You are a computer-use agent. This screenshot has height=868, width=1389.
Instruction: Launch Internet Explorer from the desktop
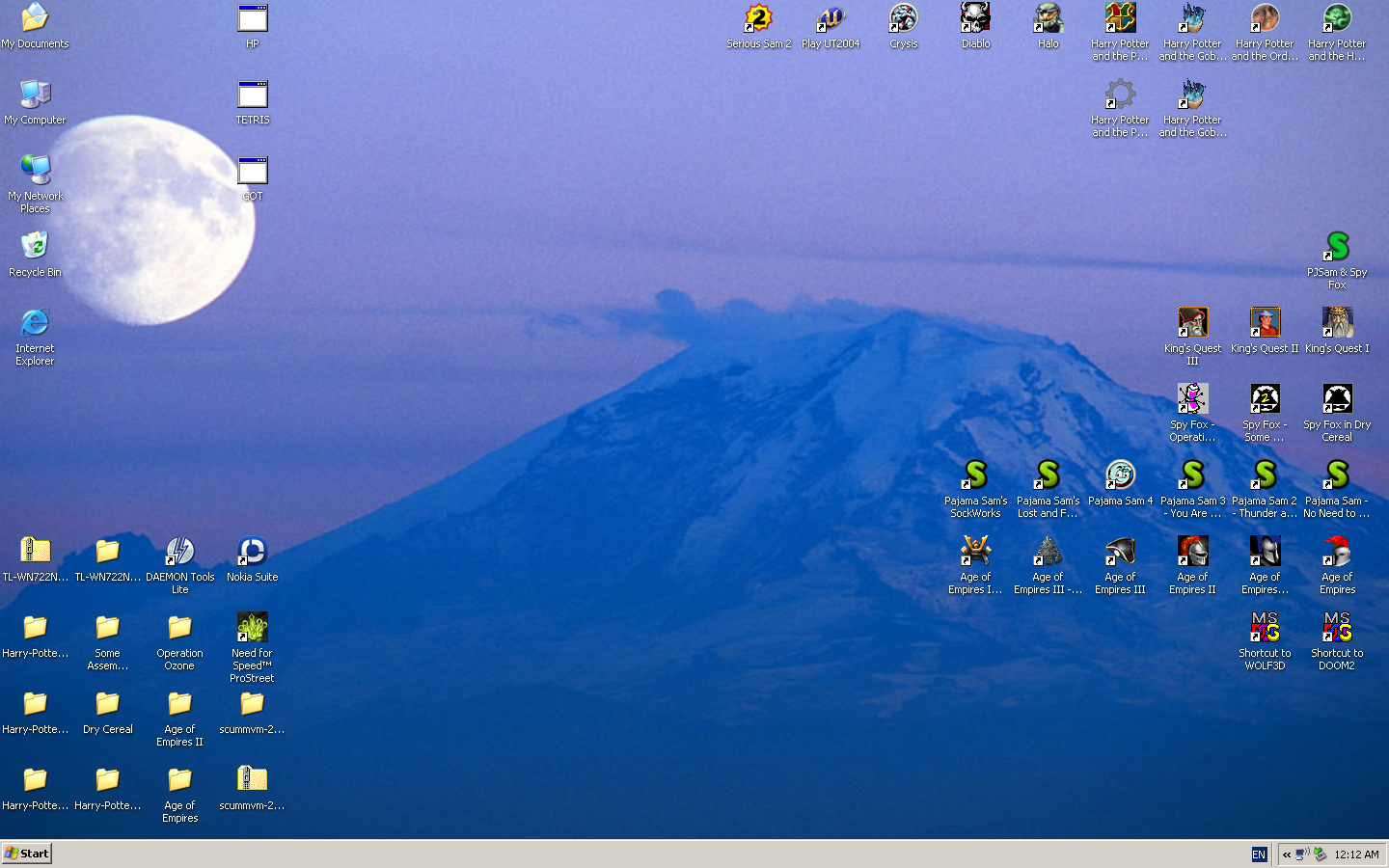pyautogui.click(x=35, y=336)
